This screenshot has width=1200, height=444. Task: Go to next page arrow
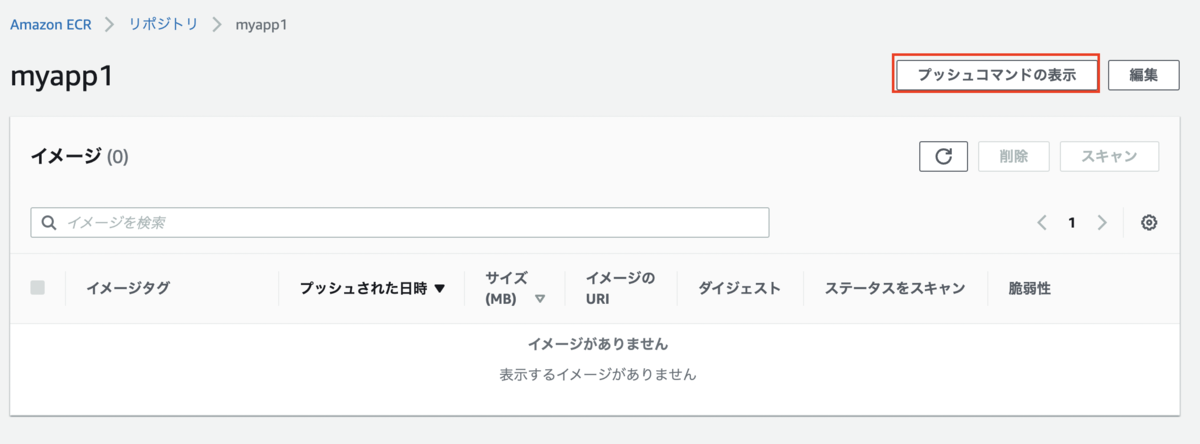[1102, 223]
